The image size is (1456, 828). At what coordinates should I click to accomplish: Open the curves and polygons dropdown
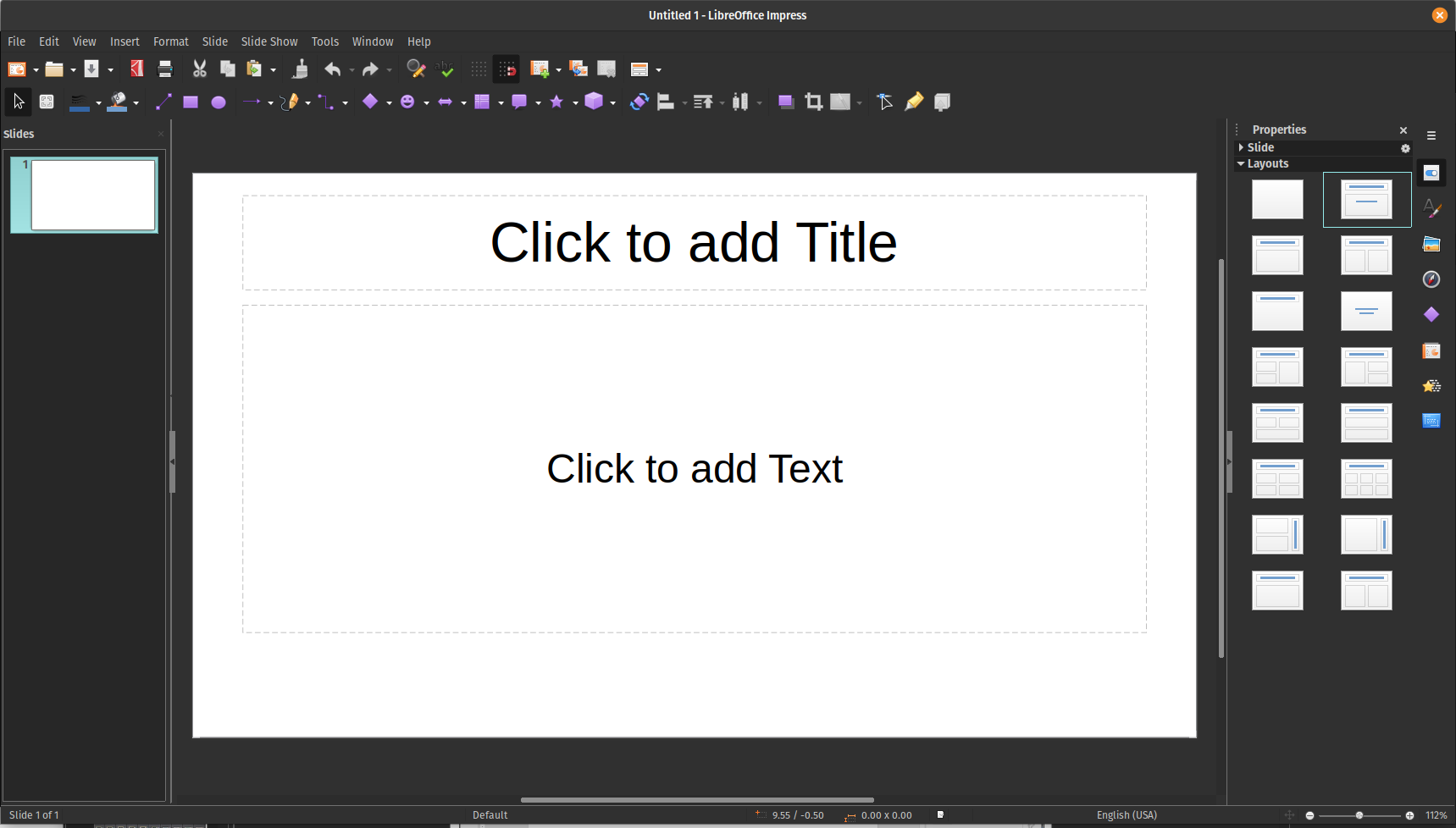click(x=307, y=102)
